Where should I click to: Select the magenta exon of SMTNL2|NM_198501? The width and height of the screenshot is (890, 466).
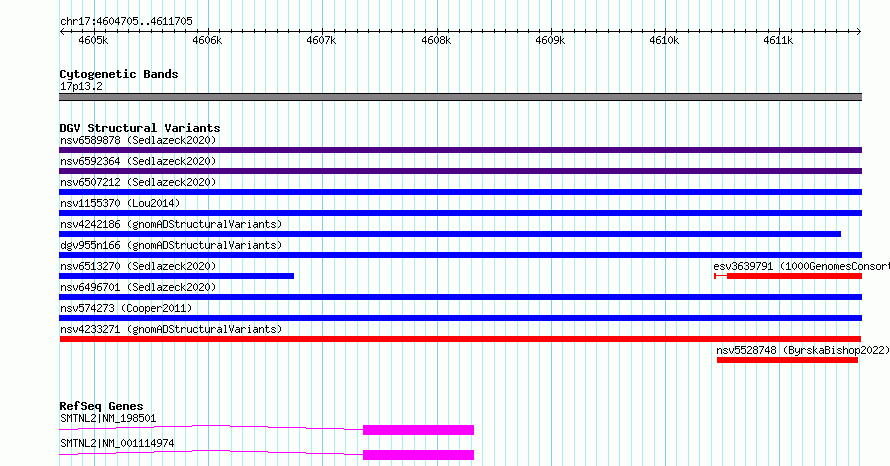(418, 430)
